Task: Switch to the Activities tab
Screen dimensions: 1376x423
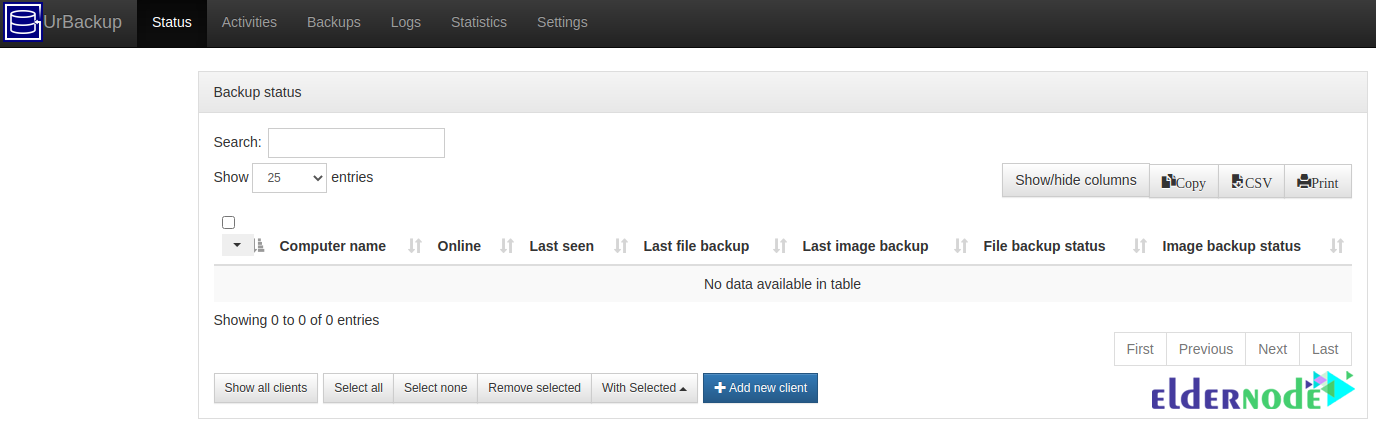Action: (x=249, y=22)
